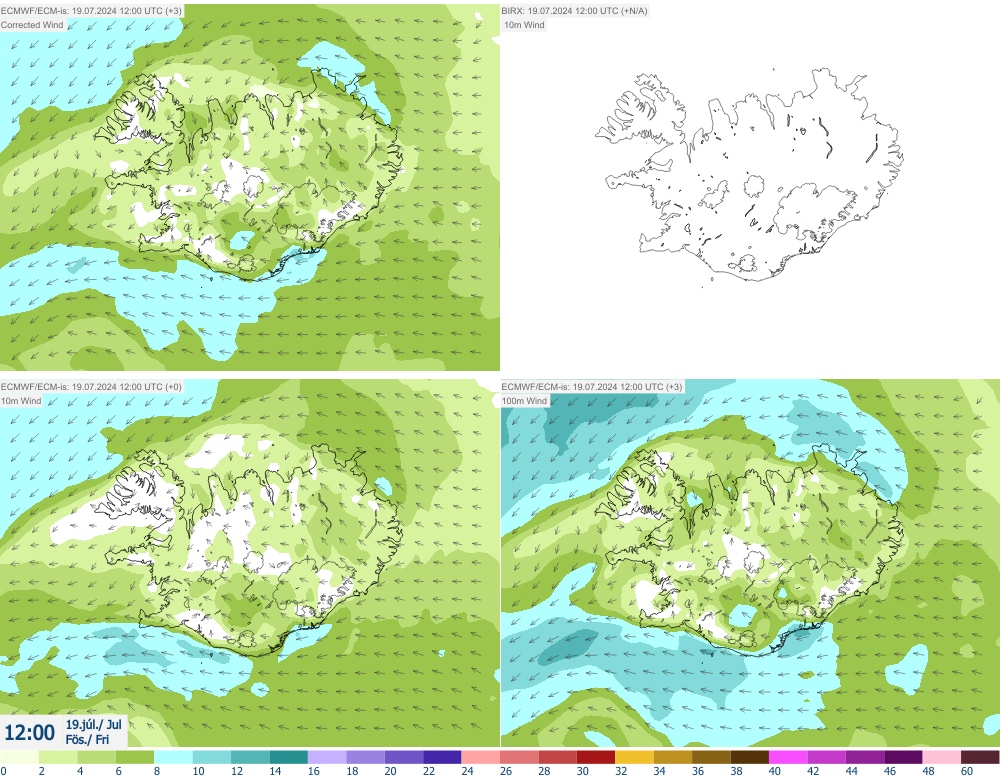Select the Corrected Wind map panel
Image resolution: width=1000 pixels, height=778 pixels.
pyautogui.click(x=249, y=187)
